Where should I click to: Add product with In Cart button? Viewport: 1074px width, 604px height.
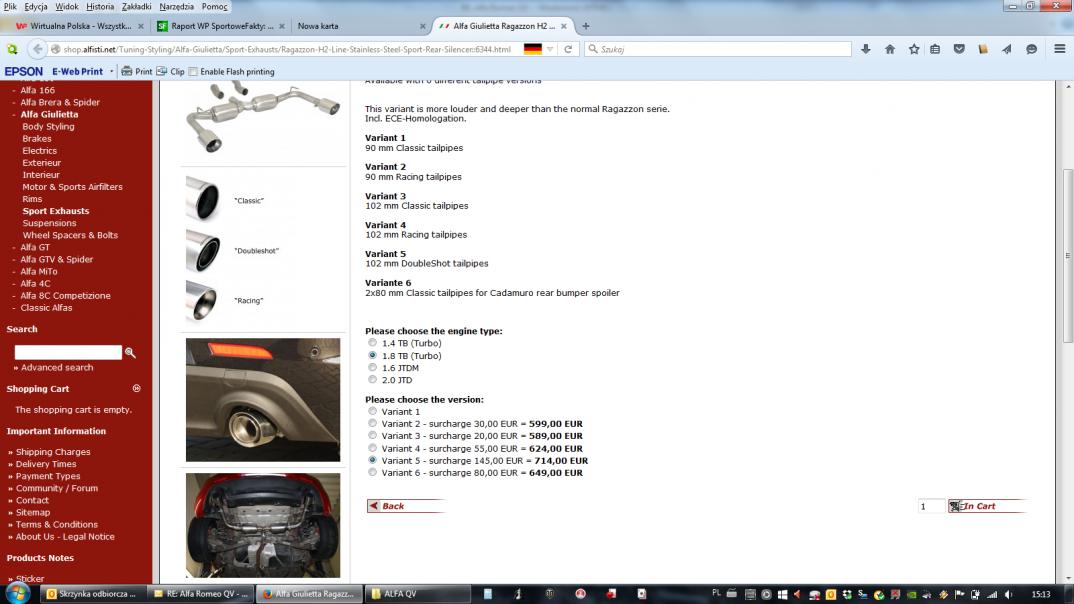pyautogui.click(x=987, y=506)
